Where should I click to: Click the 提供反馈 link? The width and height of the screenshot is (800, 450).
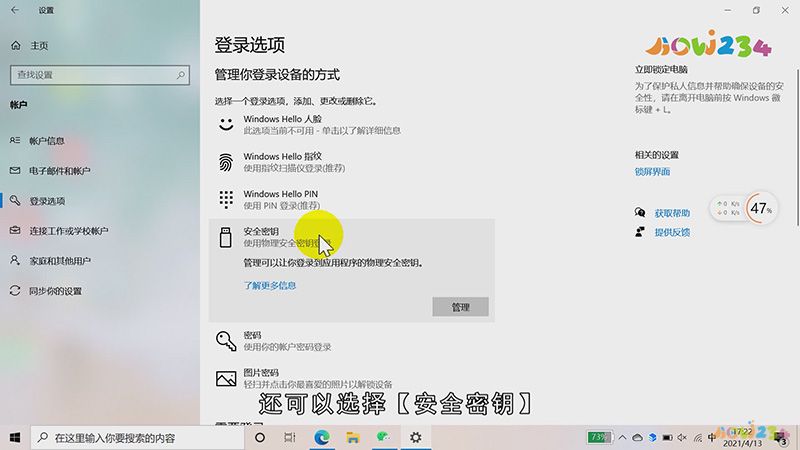coord(672,232)
